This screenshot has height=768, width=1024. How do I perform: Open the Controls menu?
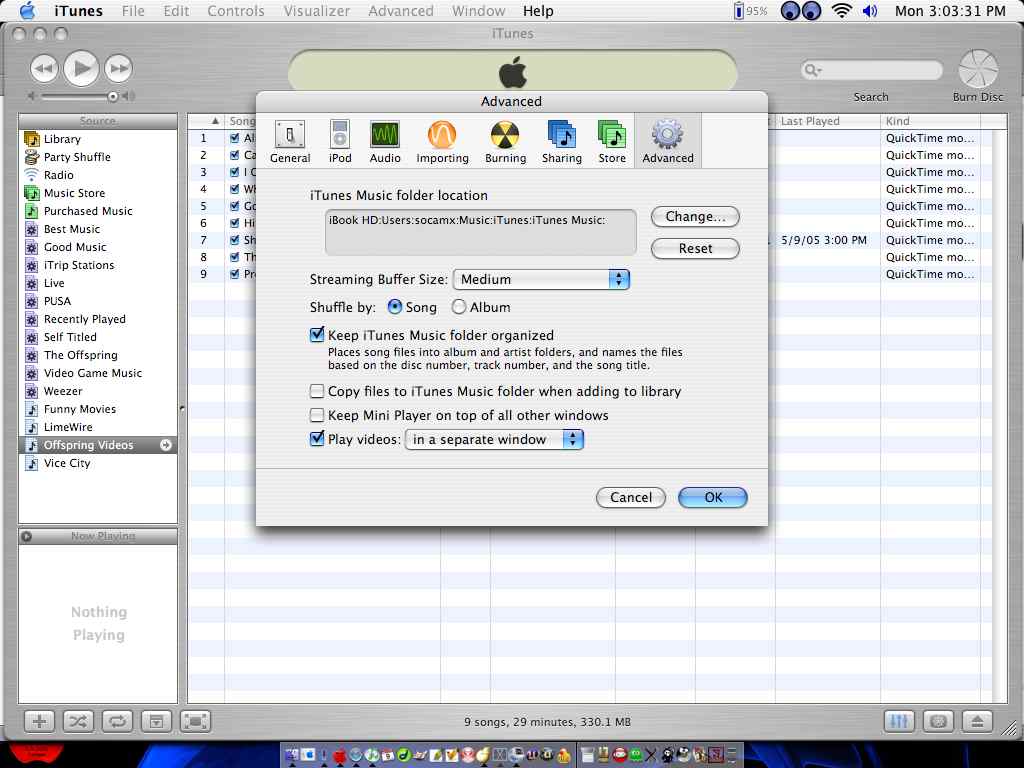pos(236,11)
